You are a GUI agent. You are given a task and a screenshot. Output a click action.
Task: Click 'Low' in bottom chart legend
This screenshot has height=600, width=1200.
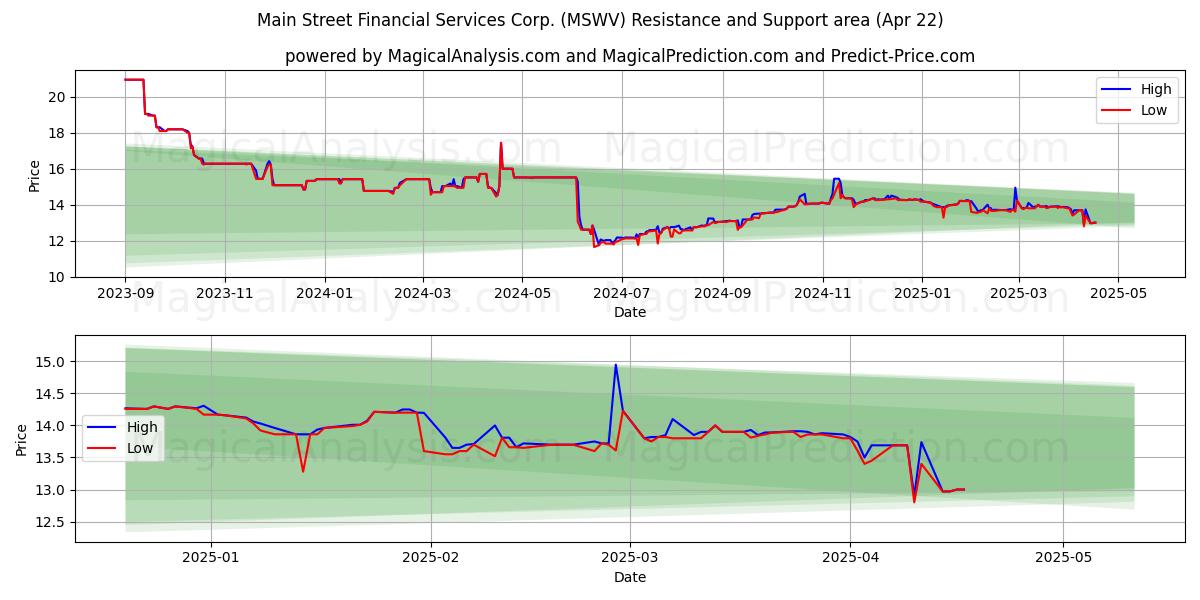click(x=140, y=448)
